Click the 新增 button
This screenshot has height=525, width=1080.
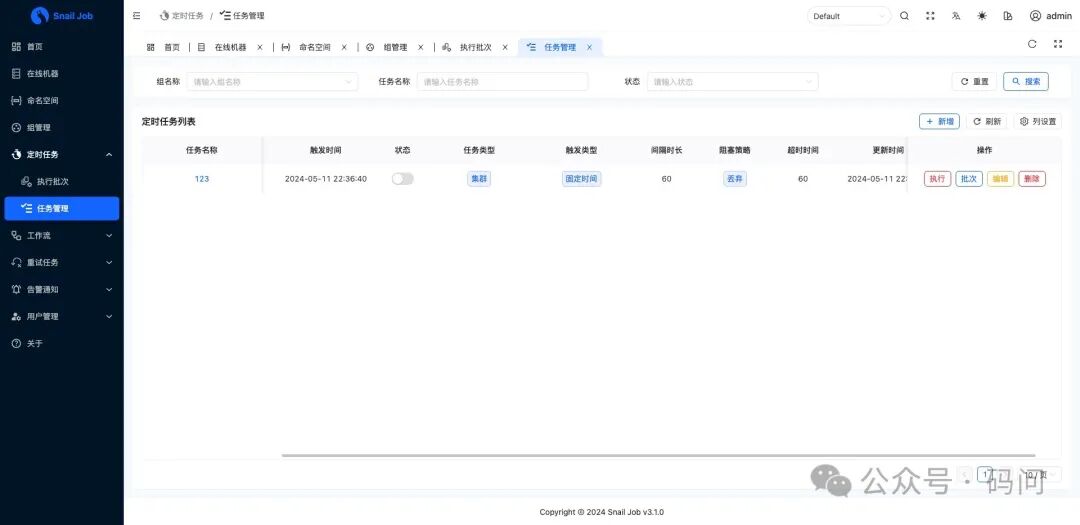tap(939, 121)
